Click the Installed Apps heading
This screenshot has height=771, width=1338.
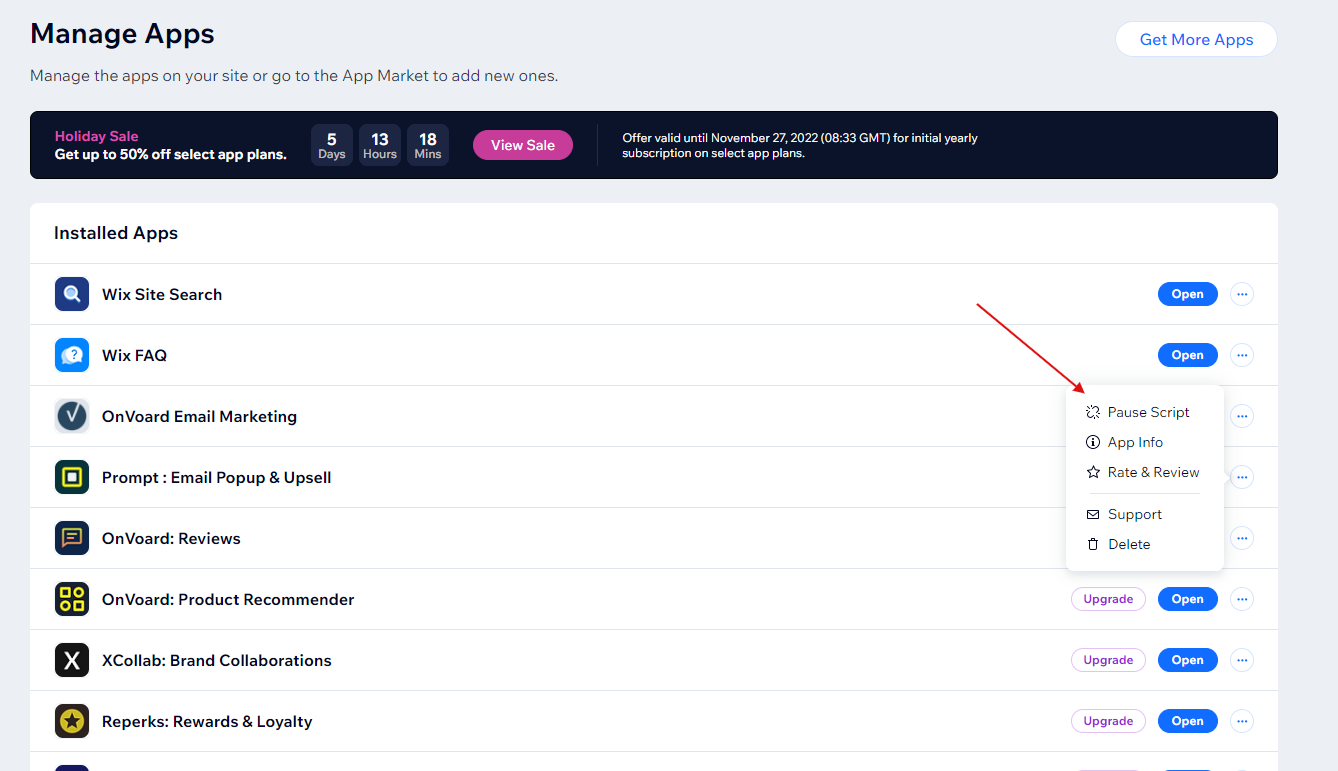(x=116, y=233)
